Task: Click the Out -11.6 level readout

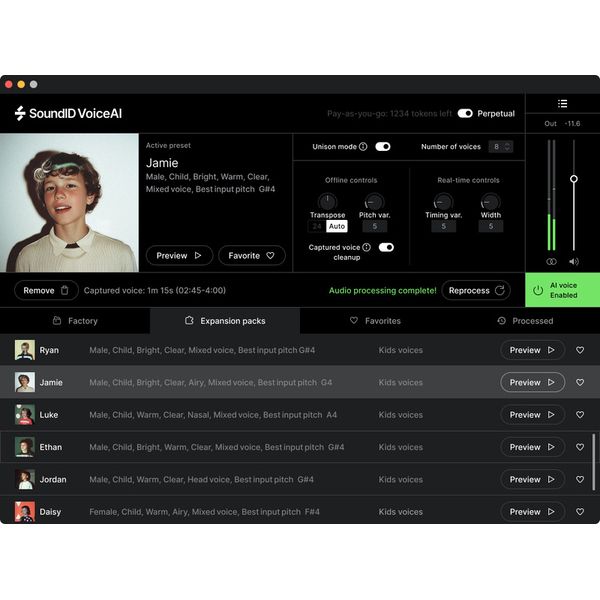Action: point(562,124)
